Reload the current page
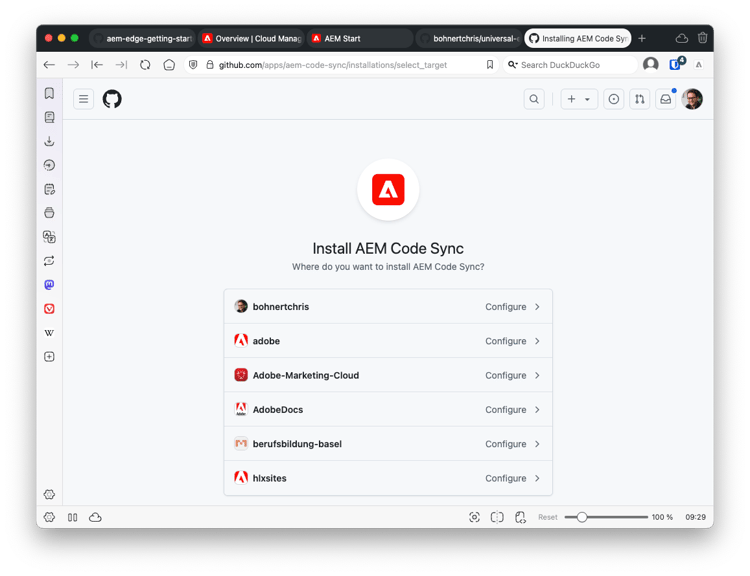The height and width of the screenshot is (576, 750). (145, 65)
